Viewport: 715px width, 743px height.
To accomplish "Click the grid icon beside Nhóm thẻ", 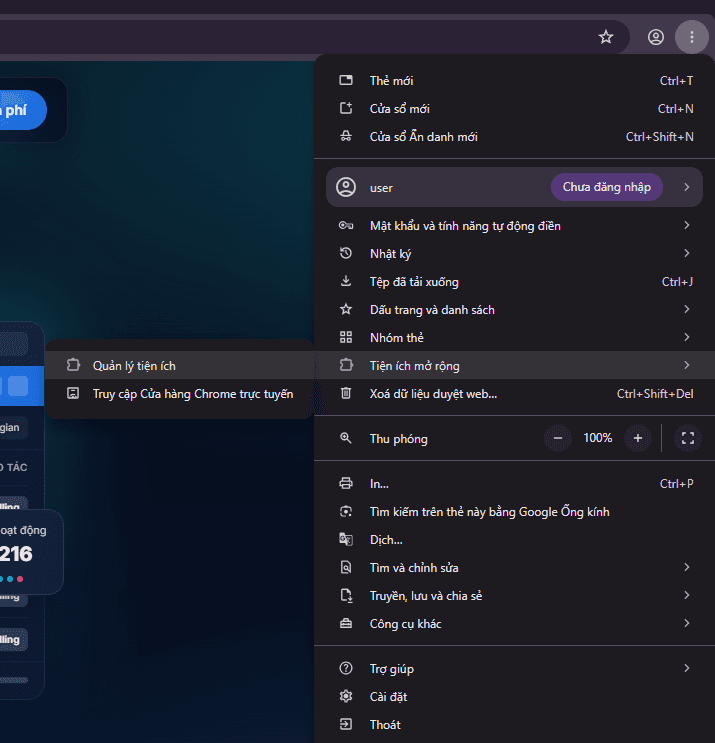I will [x=346, y=337].
